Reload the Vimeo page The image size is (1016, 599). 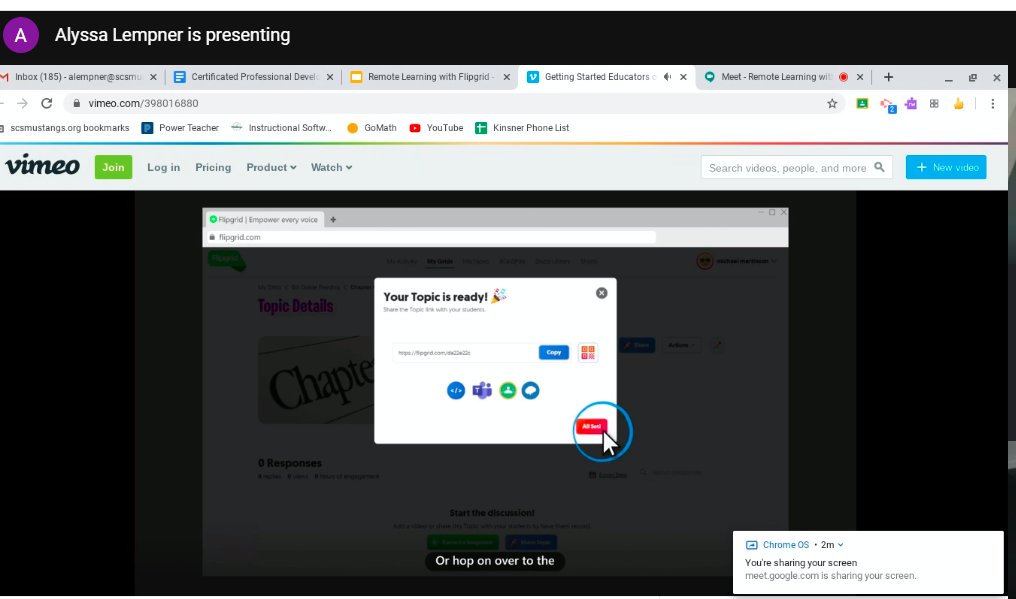(x=47, y=103)
